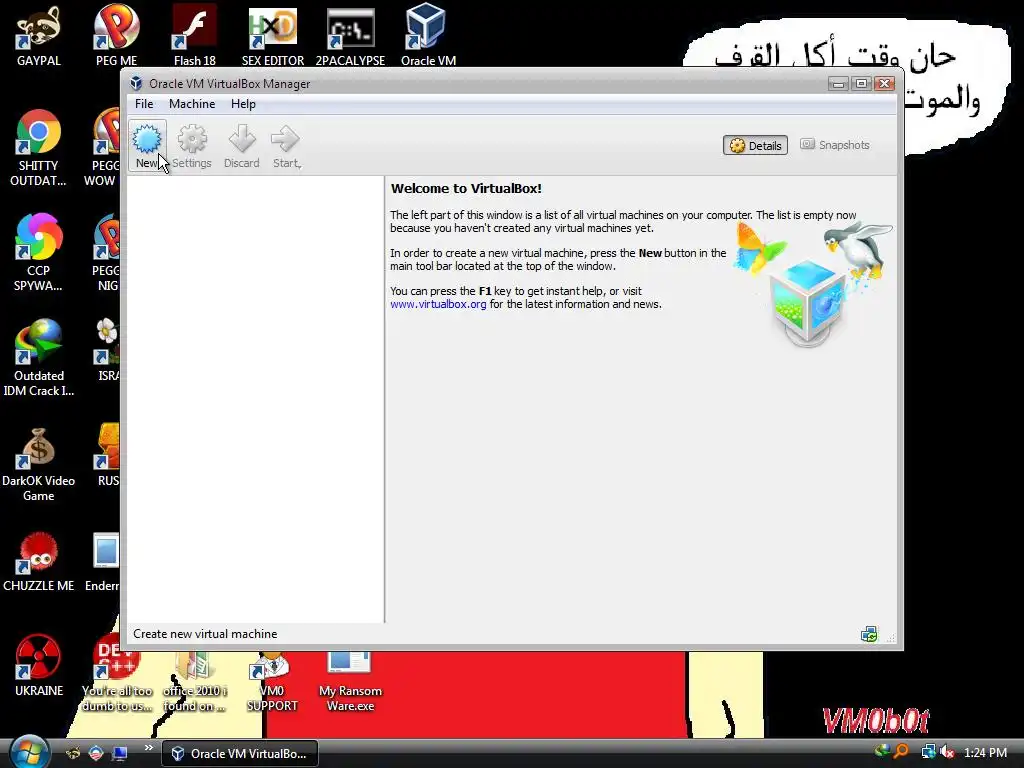Maximize the VirtualBox Manager window

coord(861,84)
